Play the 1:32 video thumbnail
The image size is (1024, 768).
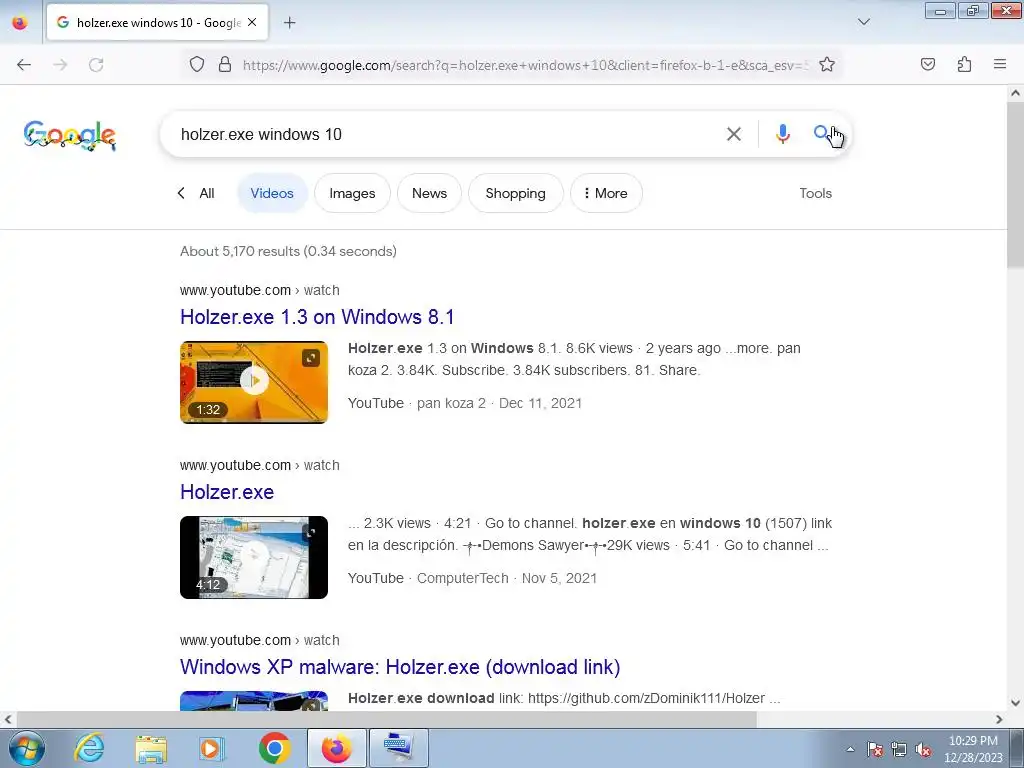click(x=254, y=382)
